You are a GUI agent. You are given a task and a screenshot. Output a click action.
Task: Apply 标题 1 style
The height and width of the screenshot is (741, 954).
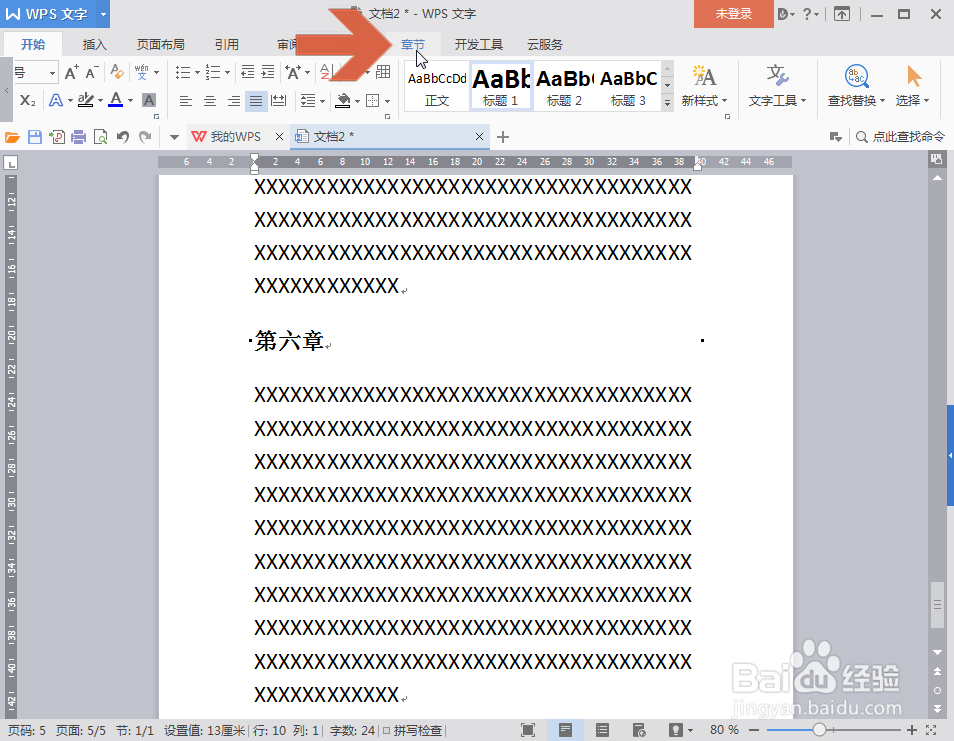(501, 86)
